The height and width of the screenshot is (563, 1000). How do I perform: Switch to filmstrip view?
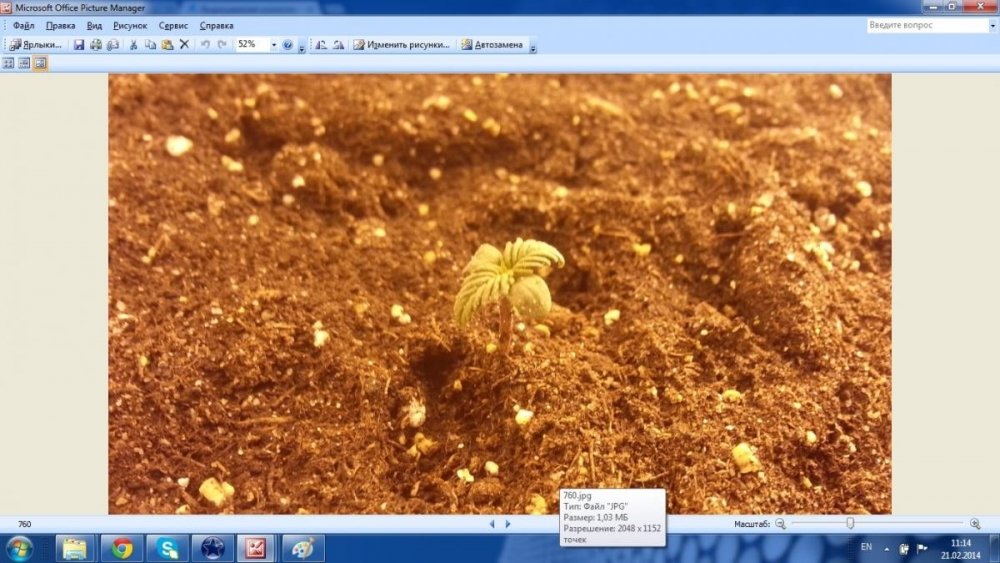click(x=24, y=63)
